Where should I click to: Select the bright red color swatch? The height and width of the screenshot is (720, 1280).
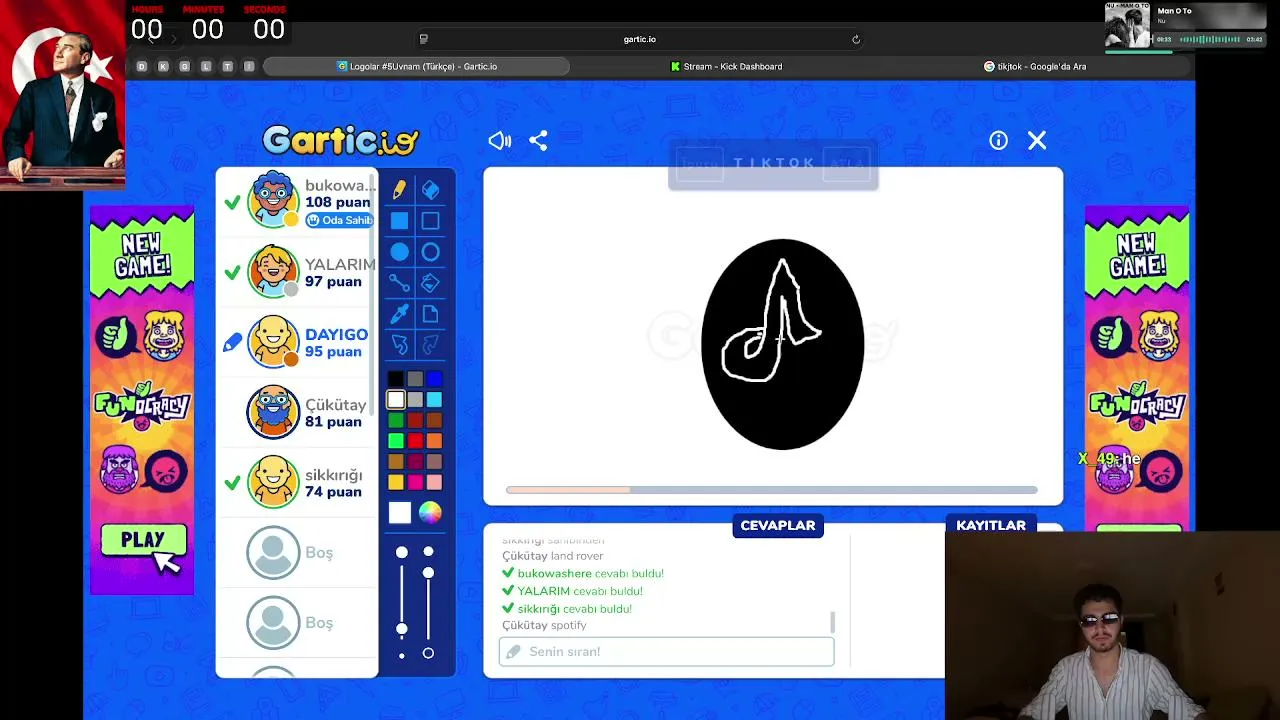(415, 441)
